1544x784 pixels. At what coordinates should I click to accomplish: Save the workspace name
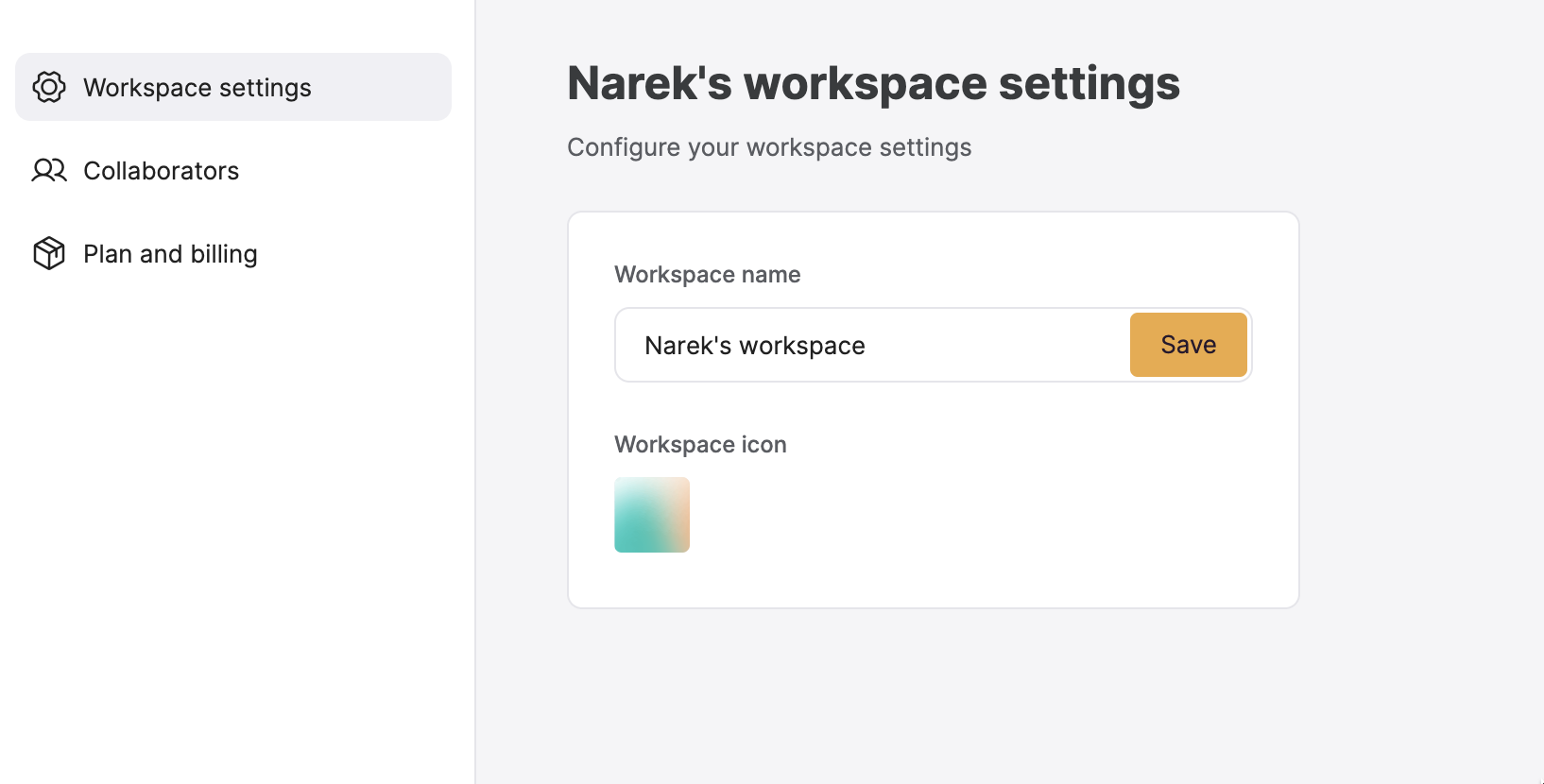(1188, 345)
